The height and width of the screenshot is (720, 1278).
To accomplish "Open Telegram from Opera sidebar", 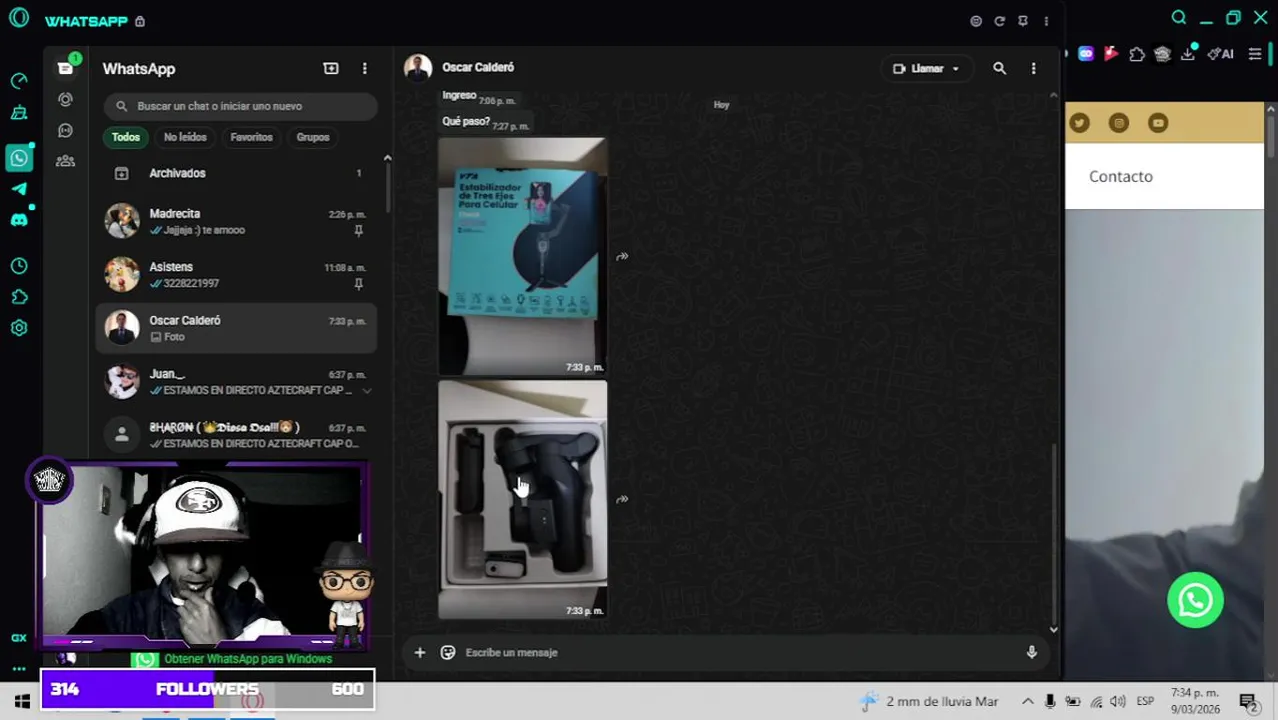I will 19,189.
